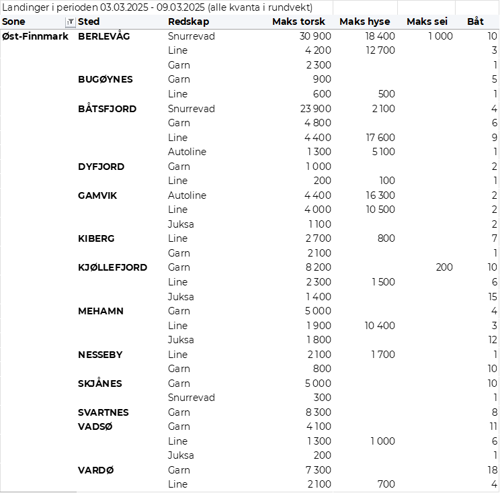The width and height of the screenshot is (500, 493).
Task: Select the Maks hyse column header
Action: click(x=365, y=22)
